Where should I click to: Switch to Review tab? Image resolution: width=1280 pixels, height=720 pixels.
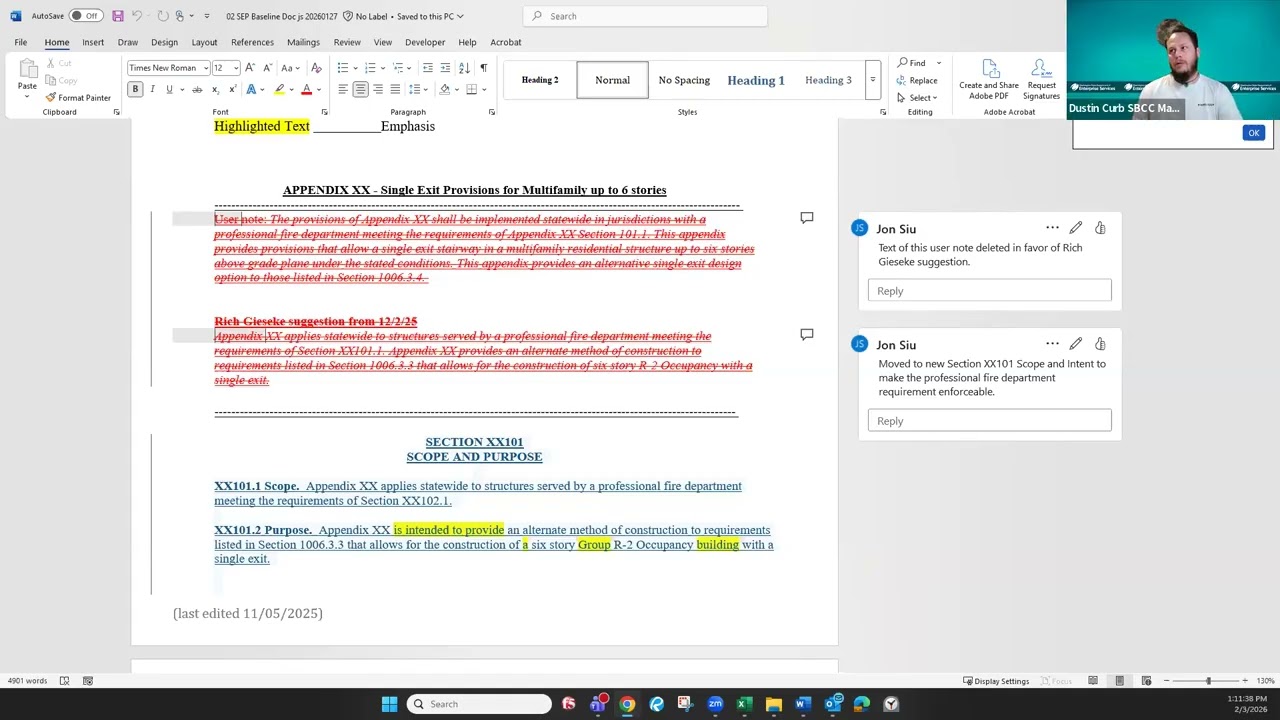click(x=347, y=42)
